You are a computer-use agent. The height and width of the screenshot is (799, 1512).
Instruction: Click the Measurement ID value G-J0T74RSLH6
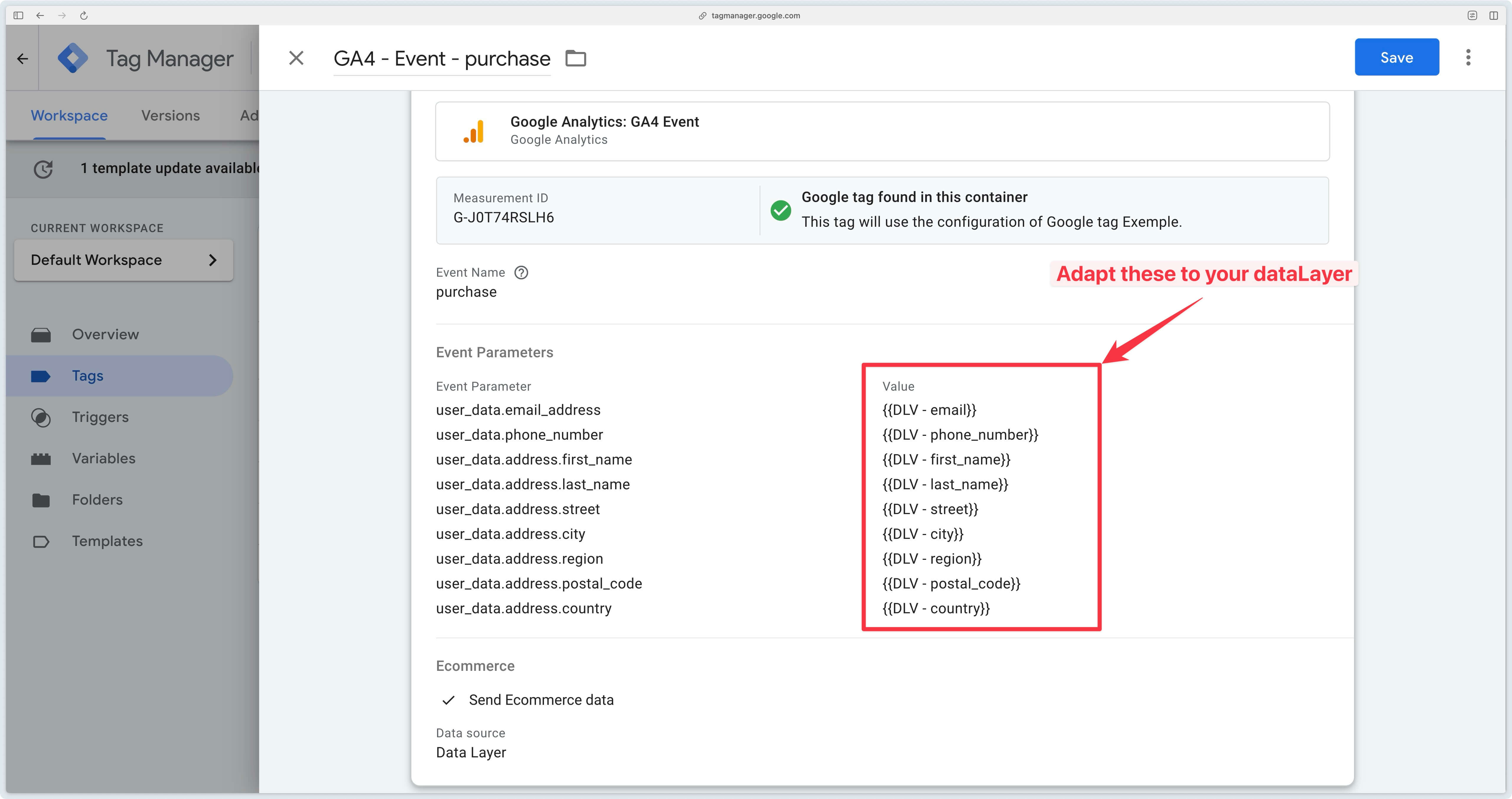[503, 217]
